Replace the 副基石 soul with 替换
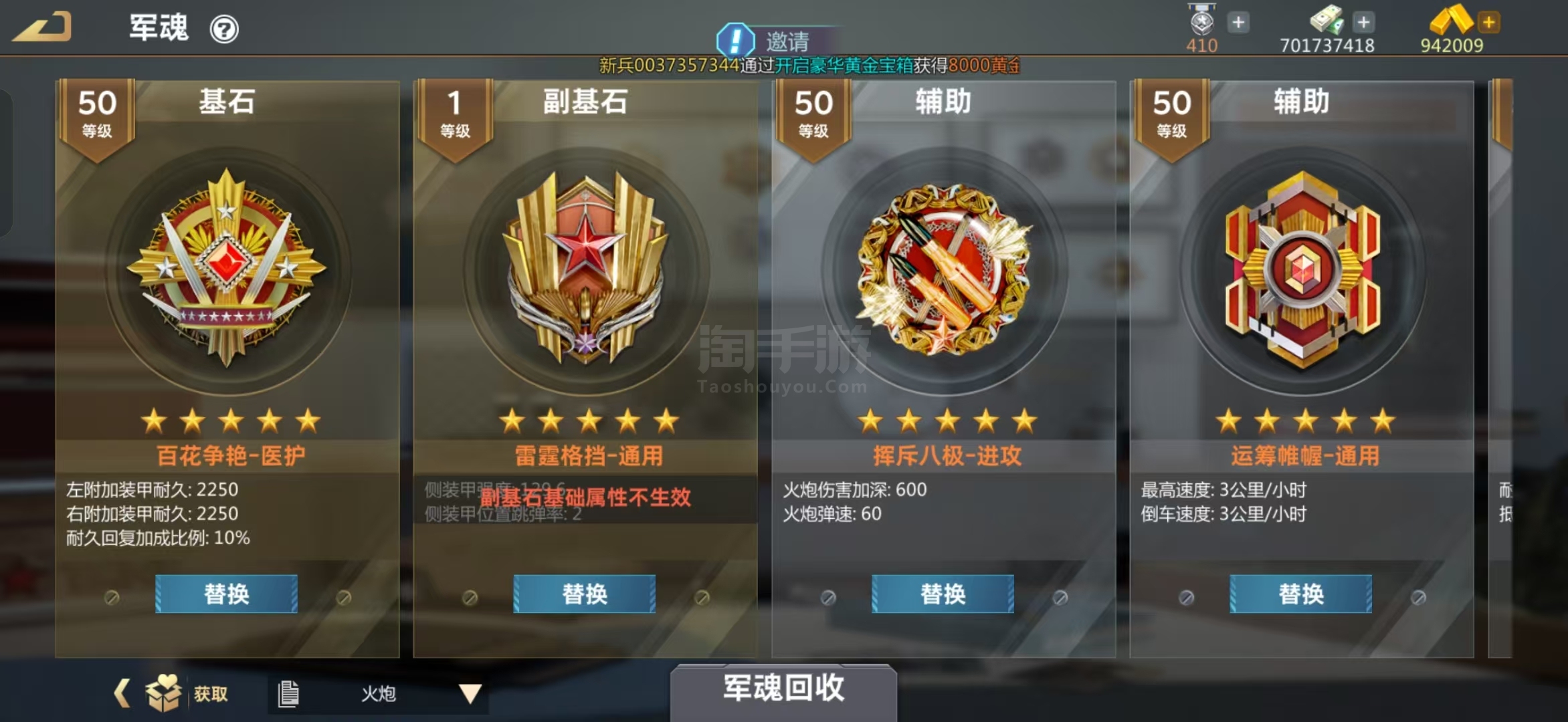Viewport: 1568px width, 722px height. pyautogui.click(x=585, y=594)
